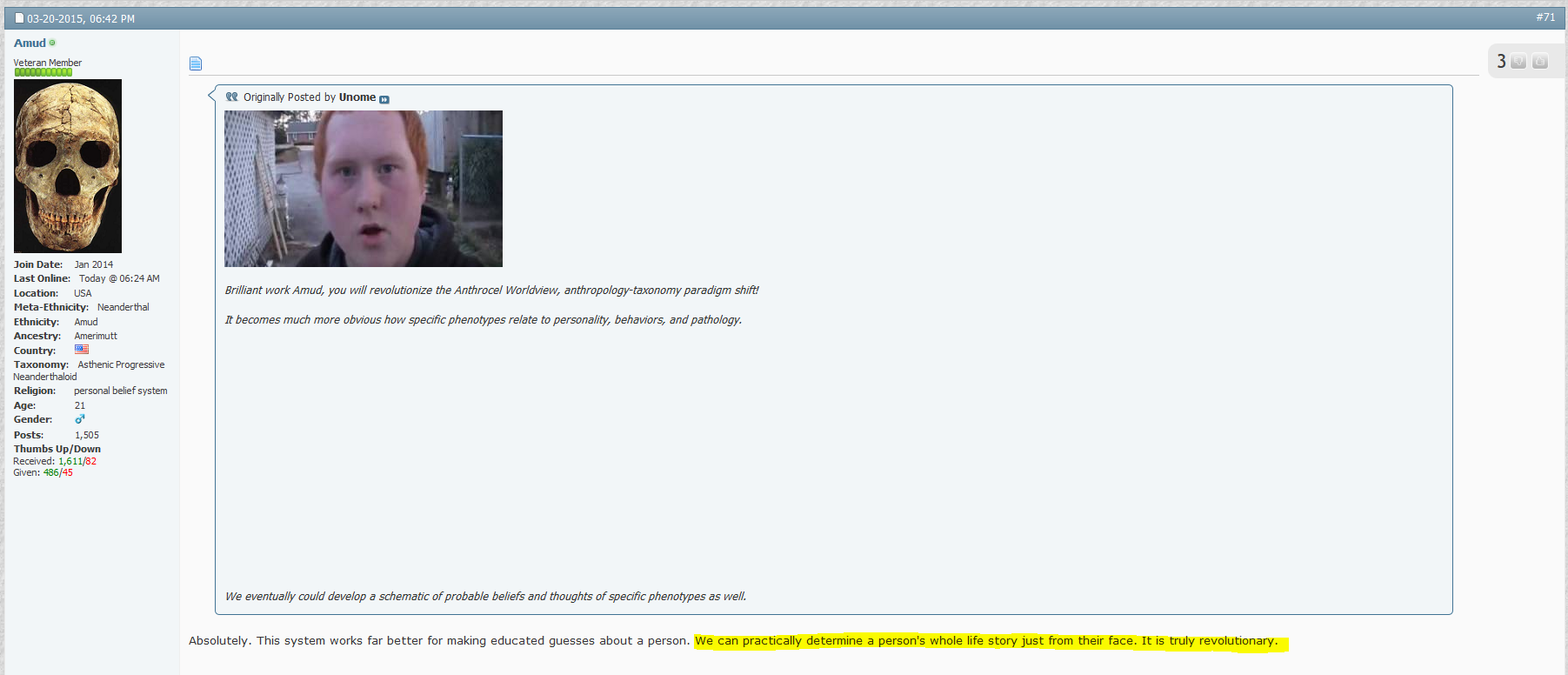Click the Age value 21
Screen dimensions: 1568x675
tap(80, 405)
